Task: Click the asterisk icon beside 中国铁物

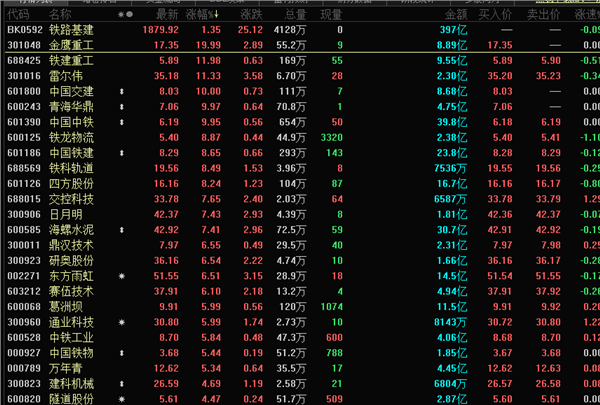Action: click(x=122, y=353)
